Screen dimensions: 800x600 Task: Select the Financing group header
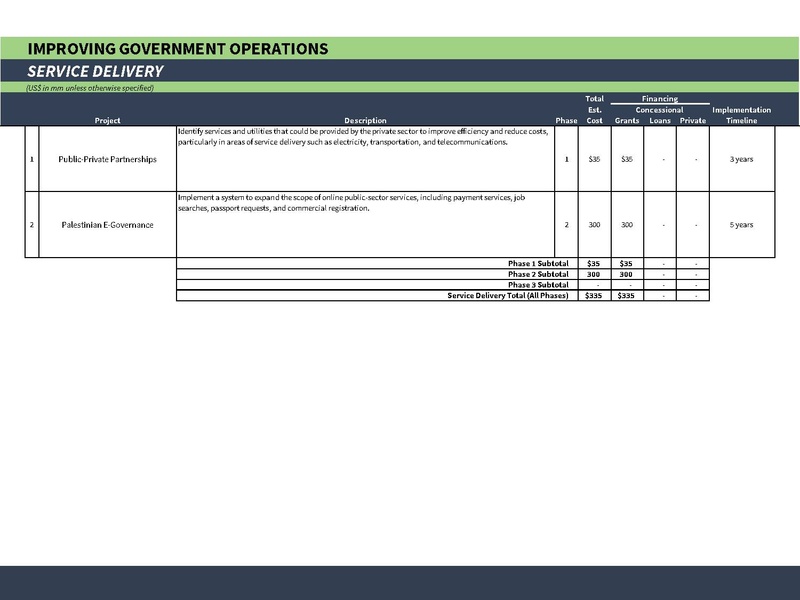[x=660, y=99]
